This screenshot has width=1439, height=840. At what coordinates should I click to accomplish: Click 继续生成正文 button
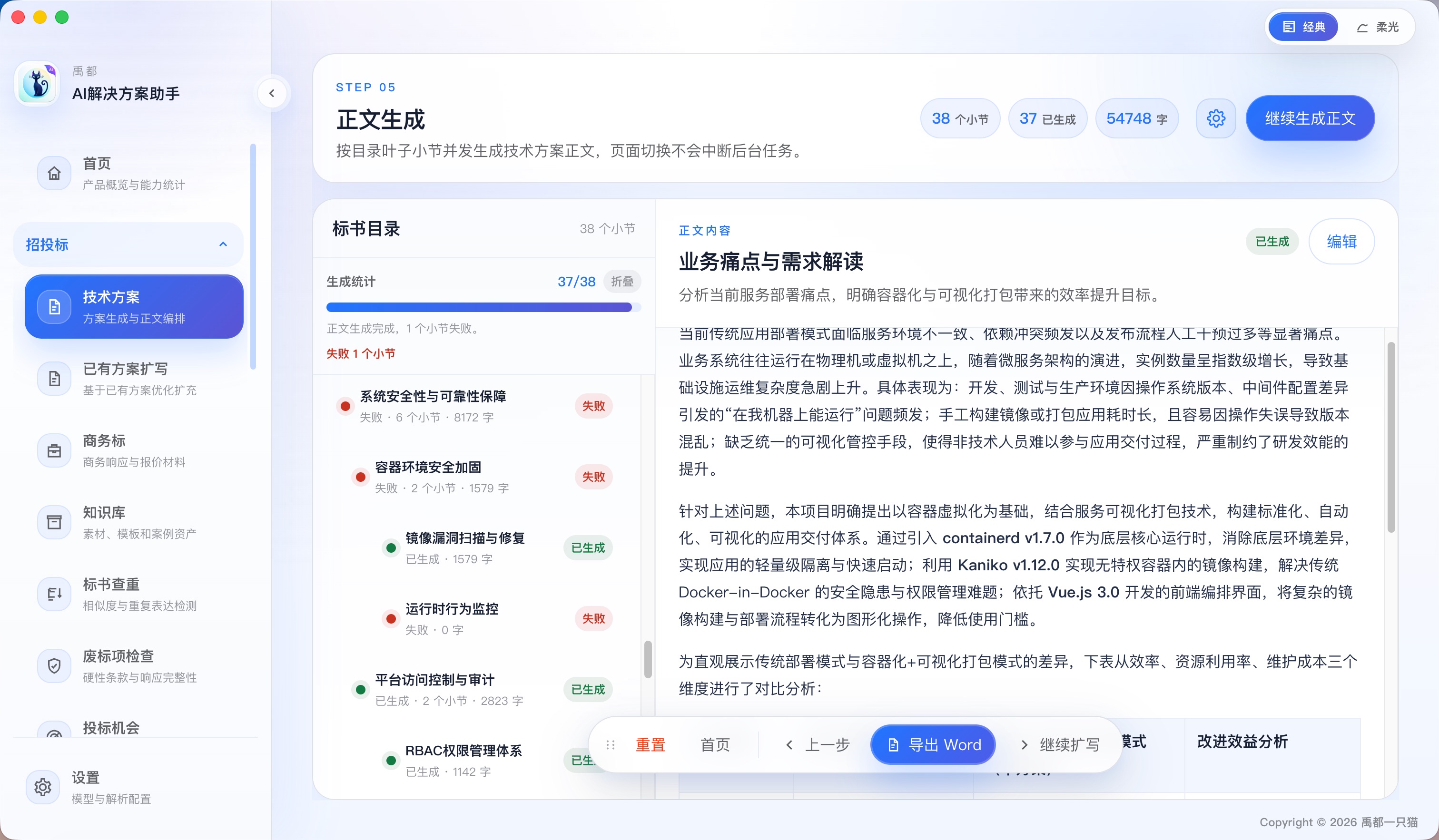(x=1310, y=118)
